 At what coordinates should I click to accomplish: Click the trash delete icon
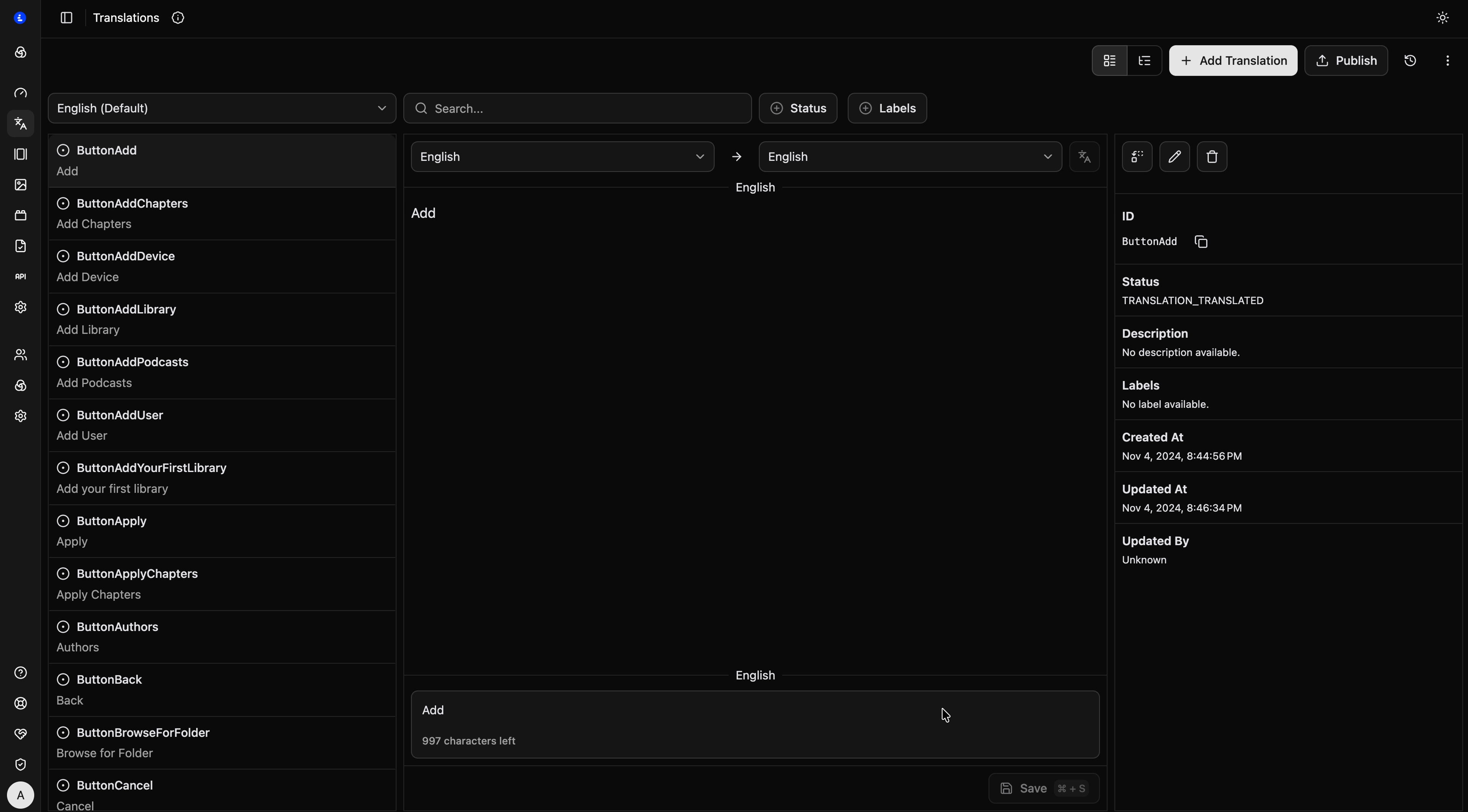point(1212,157)
